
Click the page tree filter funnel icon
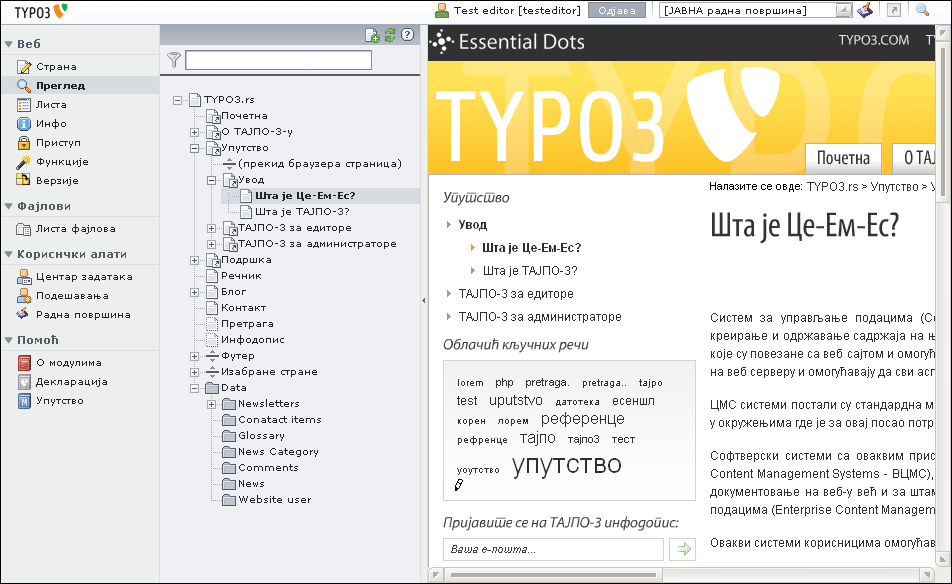(x=174, y=59)
